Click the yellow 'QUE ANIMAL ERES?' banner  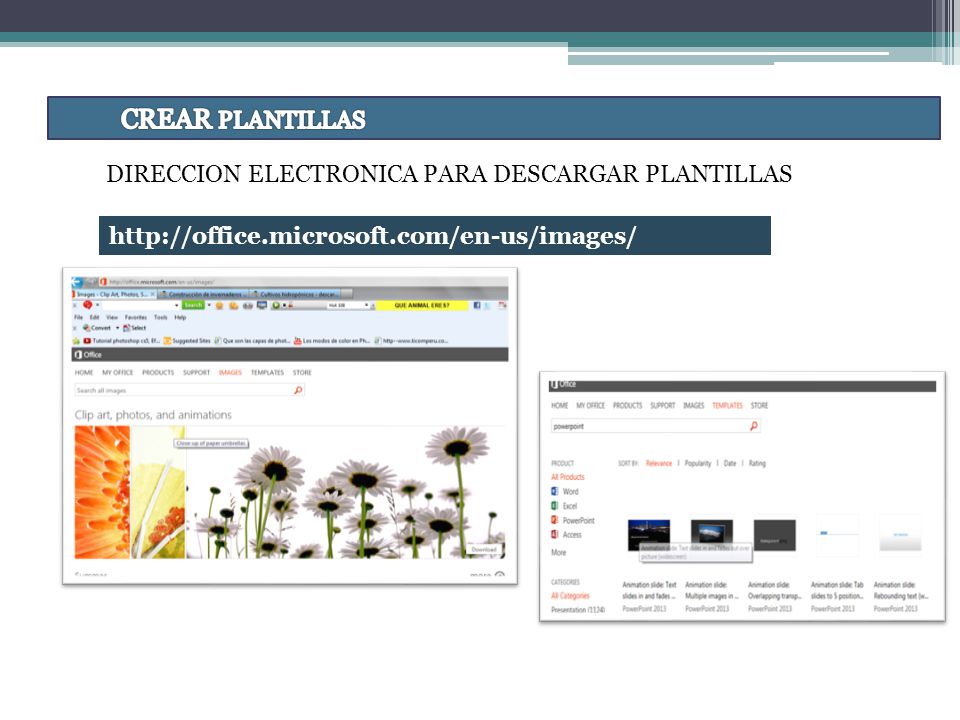[422, 305]
